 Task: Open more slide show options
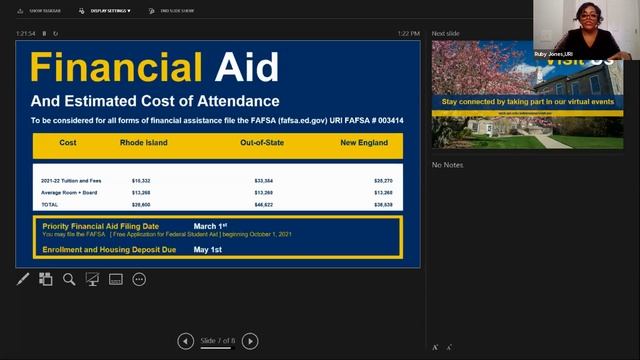pyautogui.click(x=139, y=279)
